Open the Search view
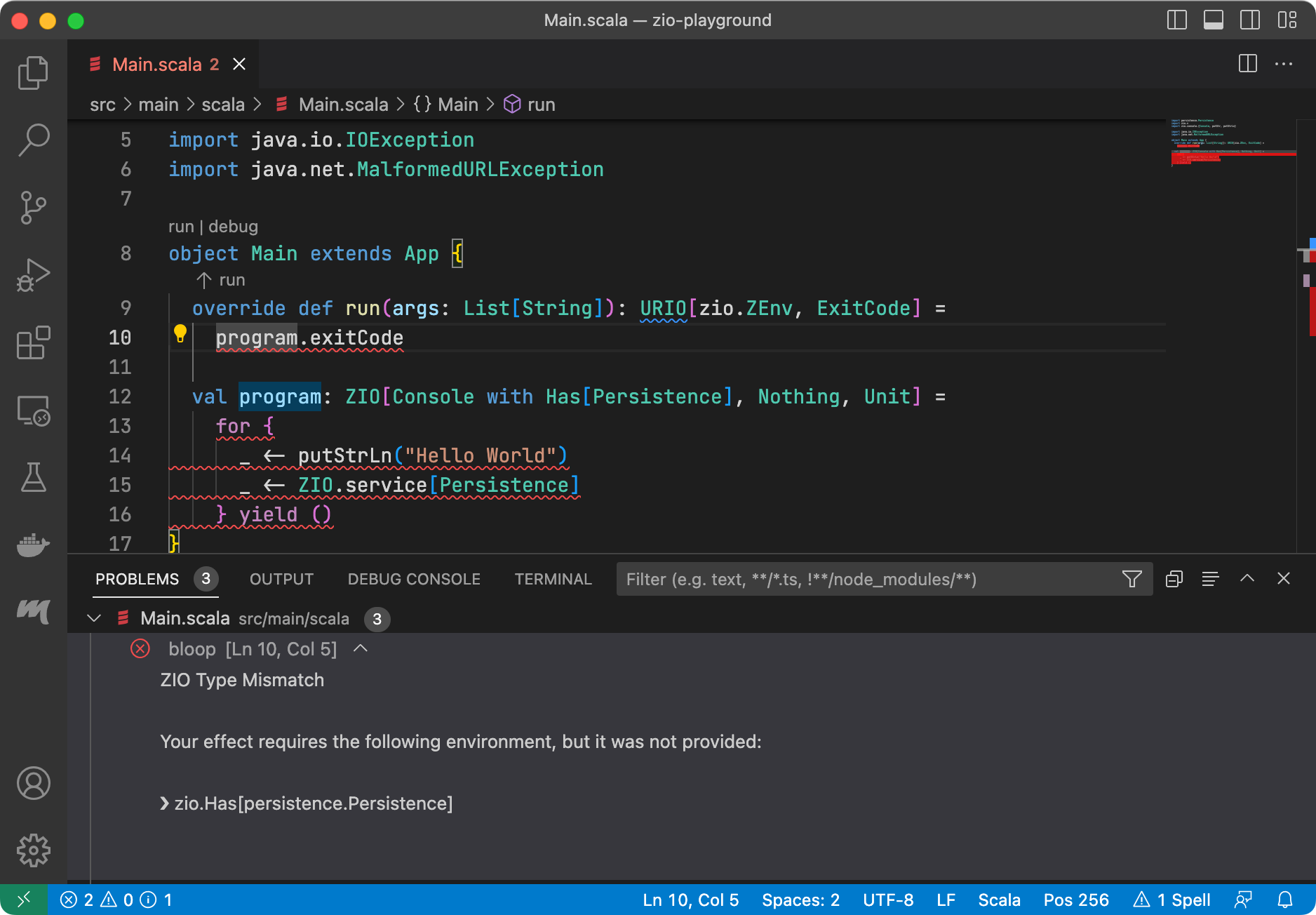The image size is (1316, 915). 33,140
